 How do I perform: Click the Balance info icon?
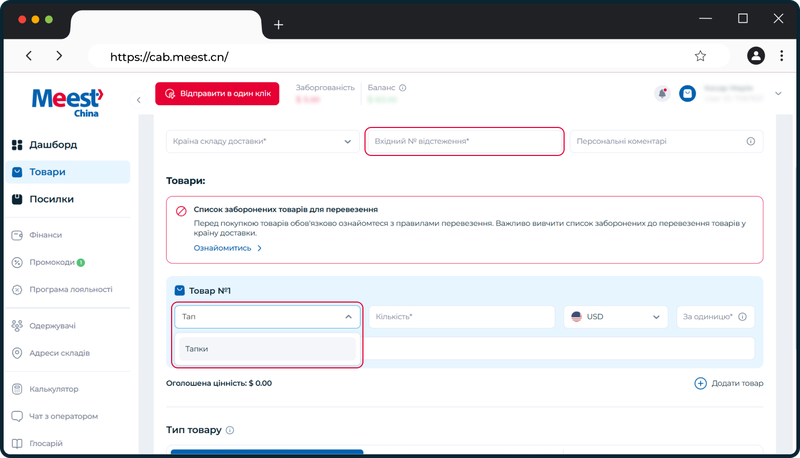[403, 88]
